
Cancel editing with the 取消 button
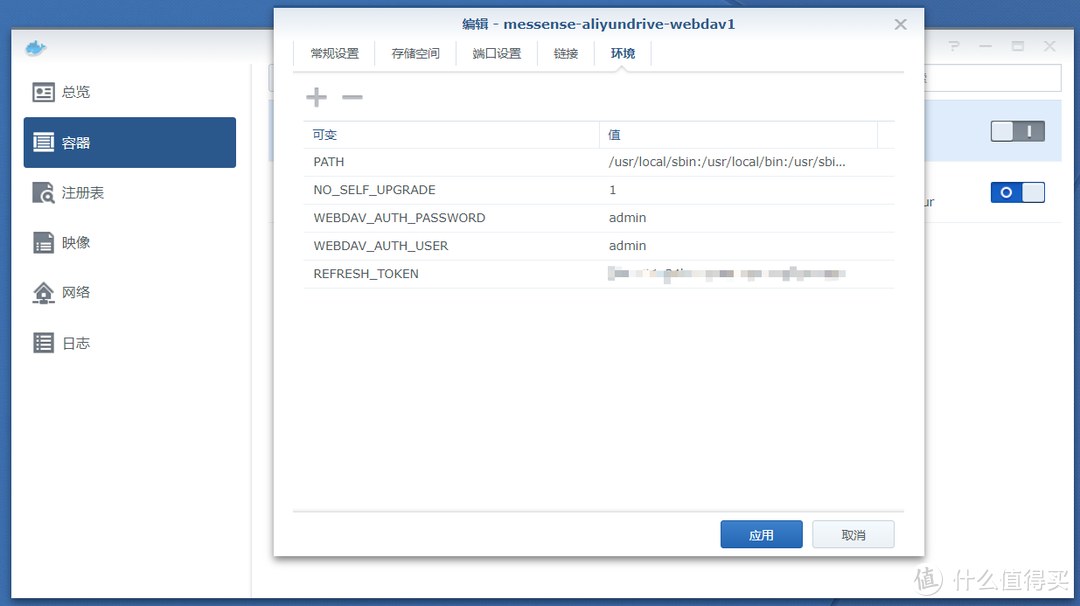853,534
